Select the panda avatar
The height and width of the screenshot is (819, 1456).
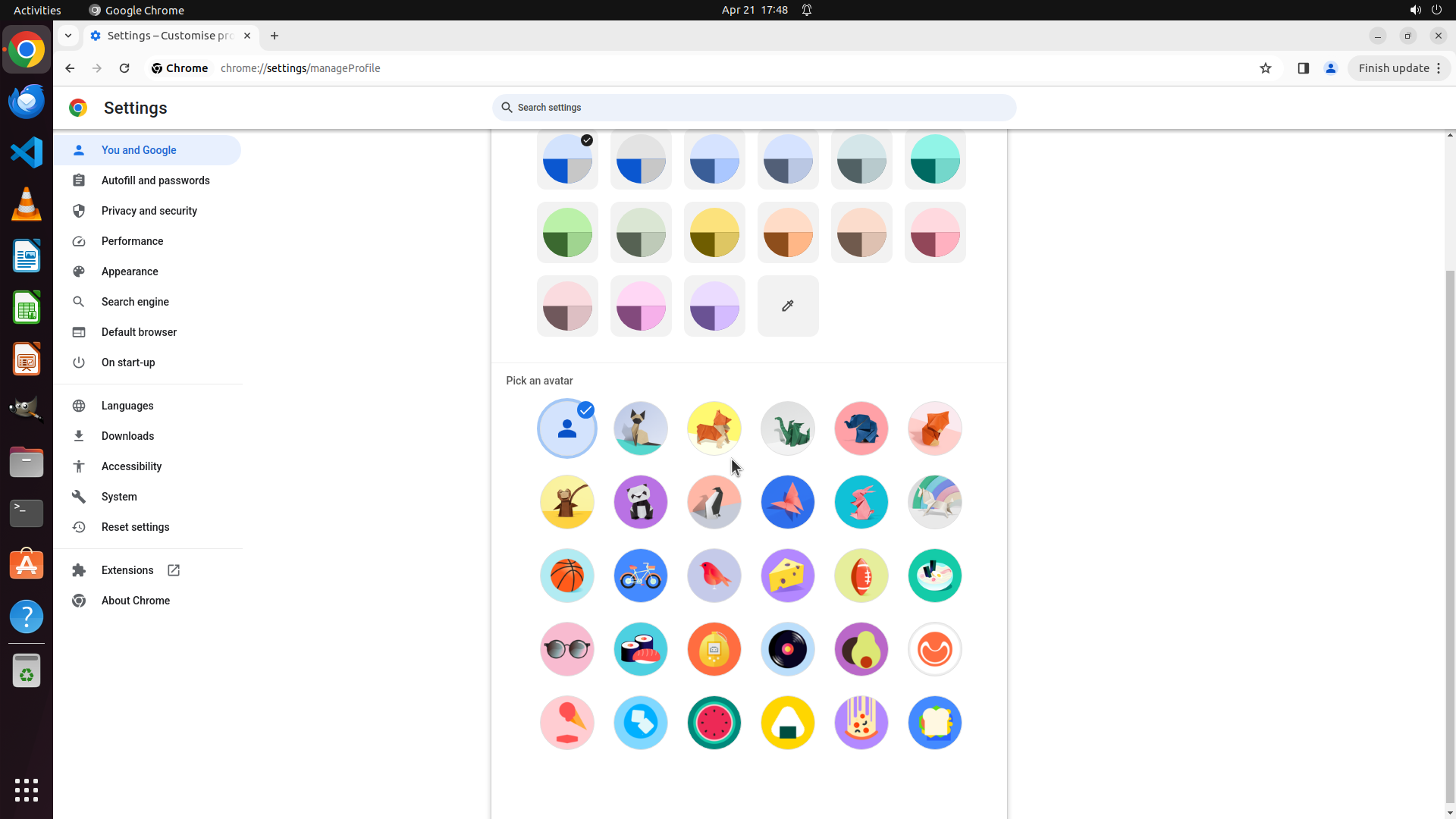(640, 502)
